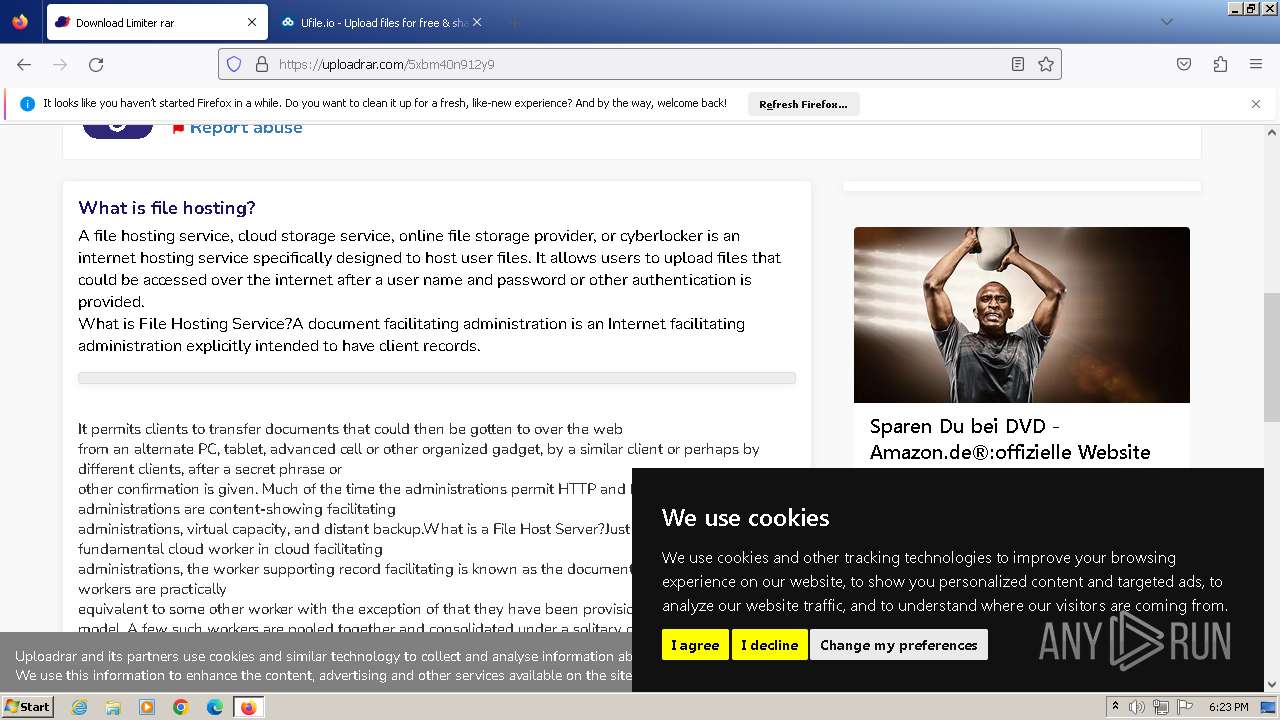Toggle reader view icon in address bar
Viewport: 1280px width, 720px height.
point(1018,64)
